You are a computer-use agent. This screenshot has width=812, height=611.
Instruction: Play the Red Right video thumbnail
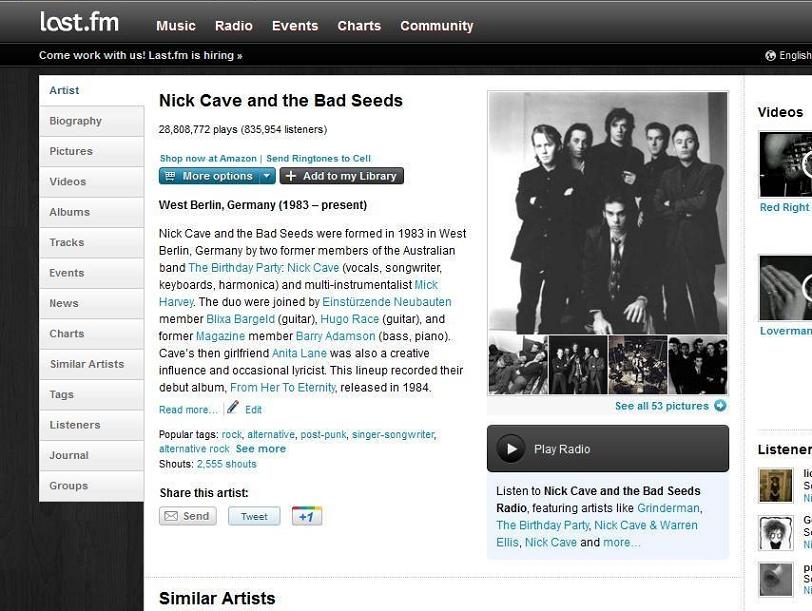(786, 165)
